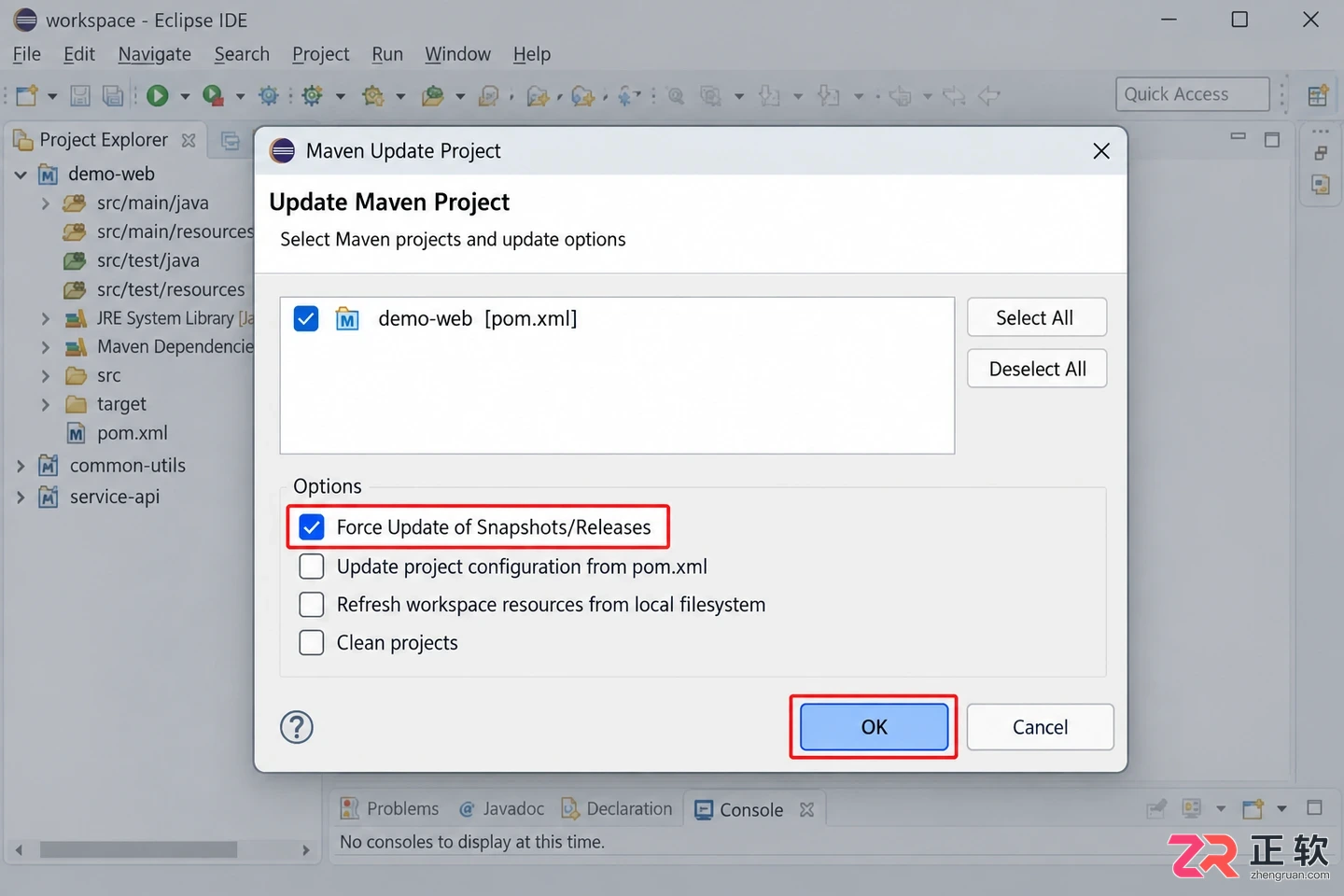Expand the src folder node
Image resolution: width=1344 pixels, height=896 pixels.
(46, 376)
